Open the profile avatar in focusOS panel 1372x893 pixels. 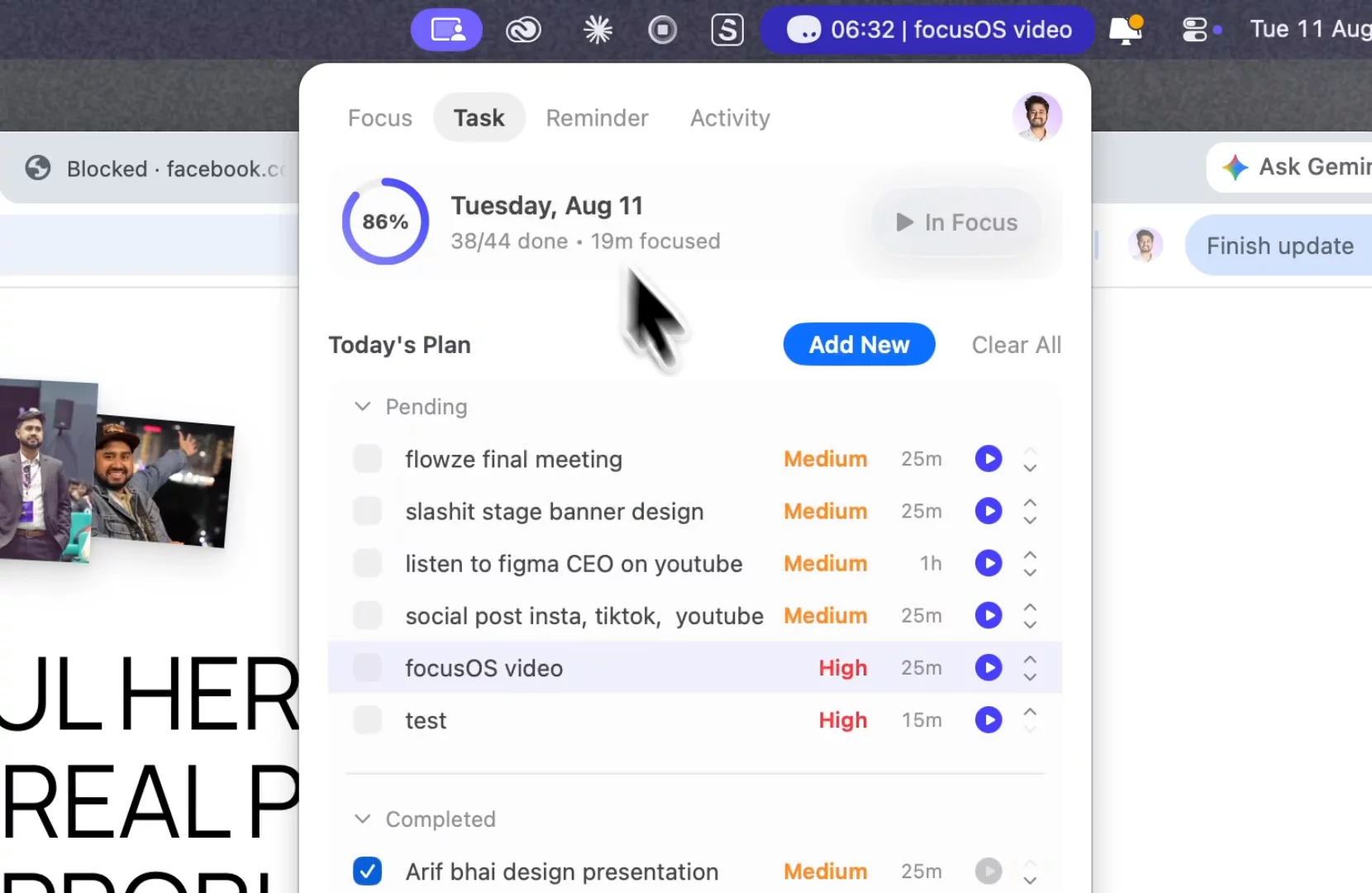[1037, 117]
